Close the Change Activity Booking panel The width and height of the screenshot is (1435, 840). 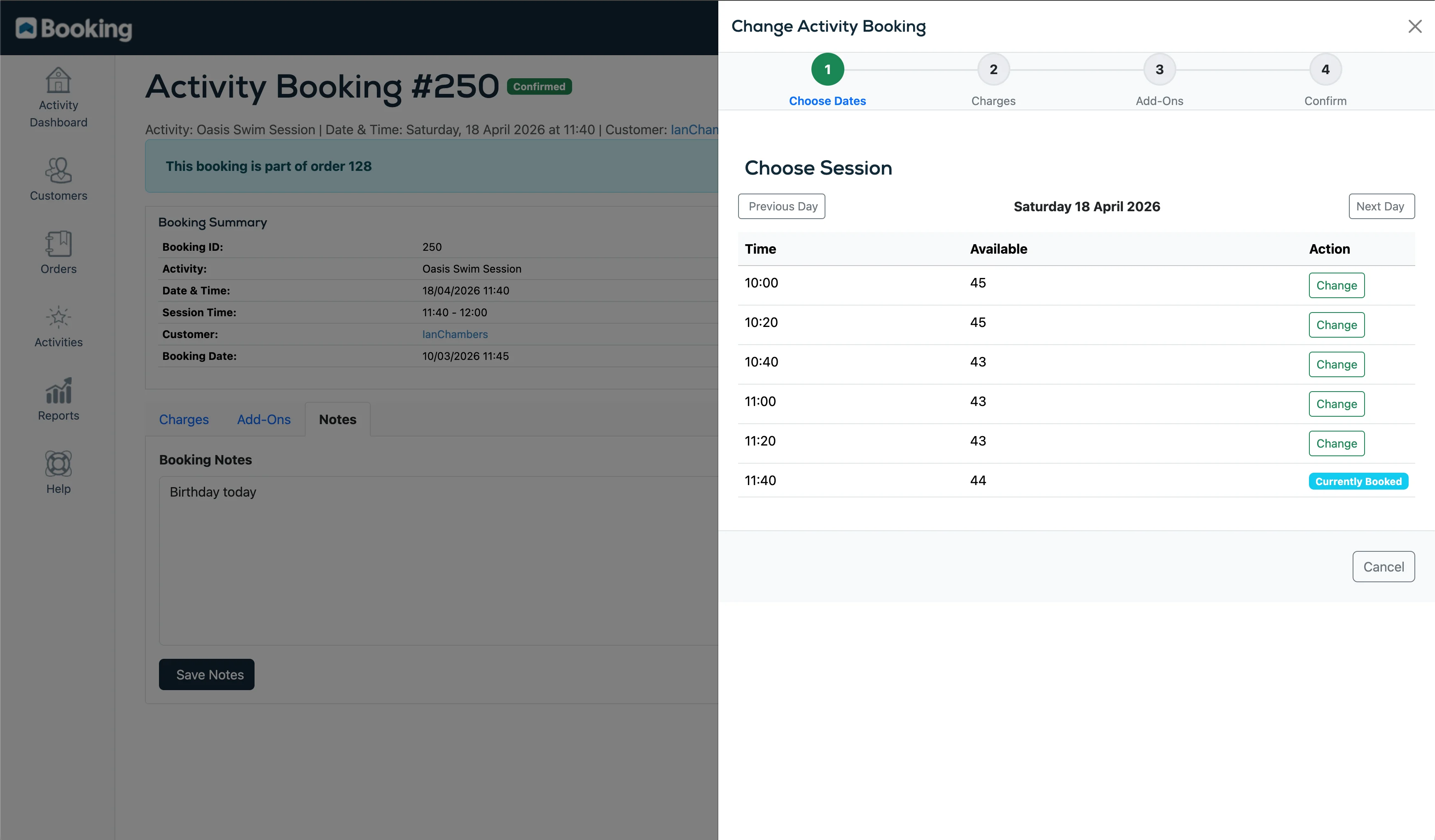click(1414, 26)
